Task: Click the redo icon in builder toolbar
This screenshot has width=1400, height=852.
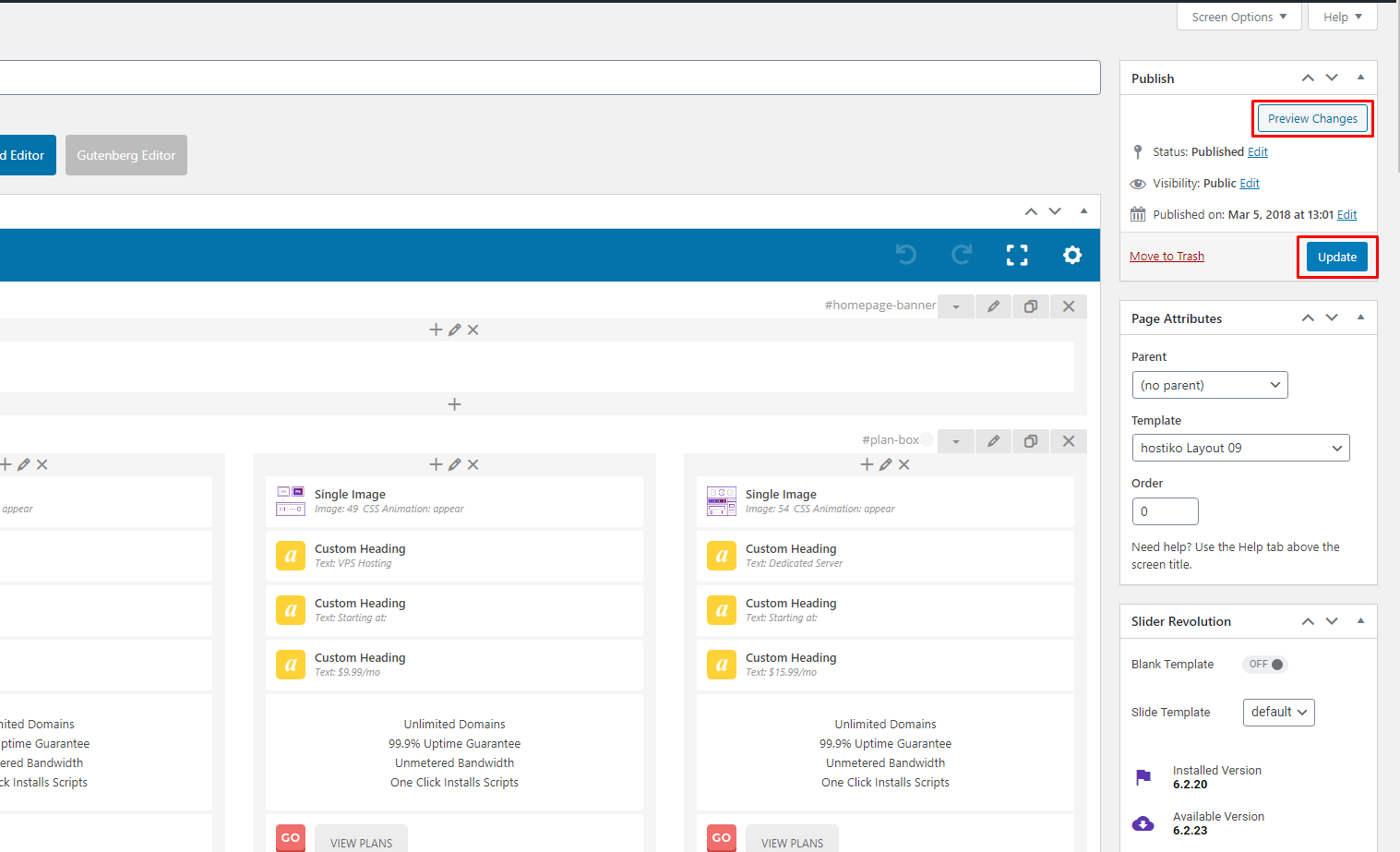Action: (x=962, y=255)
